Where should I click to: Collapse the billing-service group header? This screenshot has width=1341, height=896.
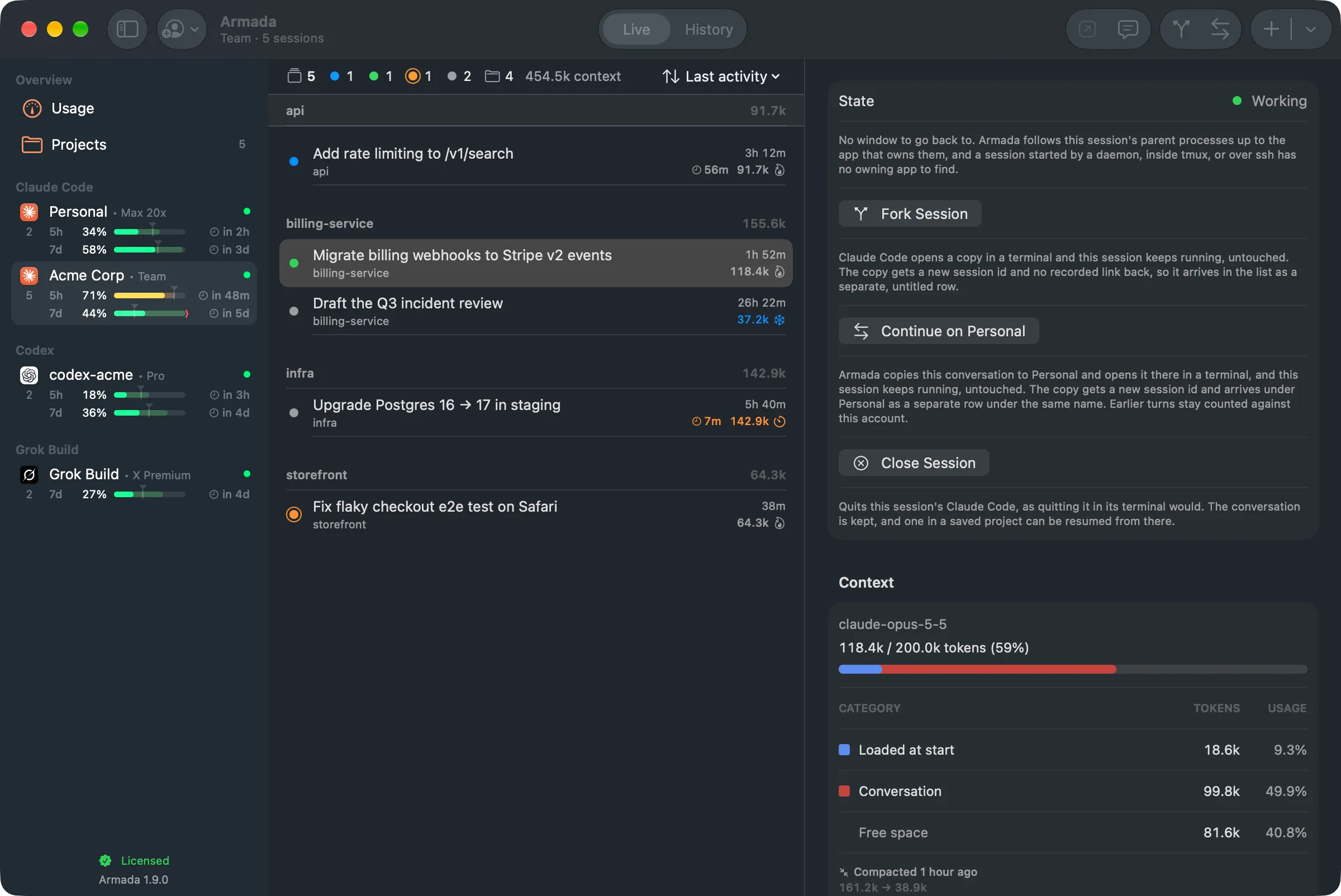point(536,223)
